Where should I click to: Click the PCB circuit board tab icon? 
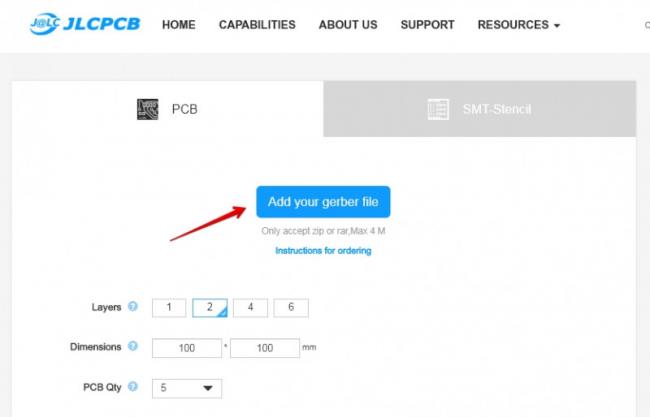[147, 109]
